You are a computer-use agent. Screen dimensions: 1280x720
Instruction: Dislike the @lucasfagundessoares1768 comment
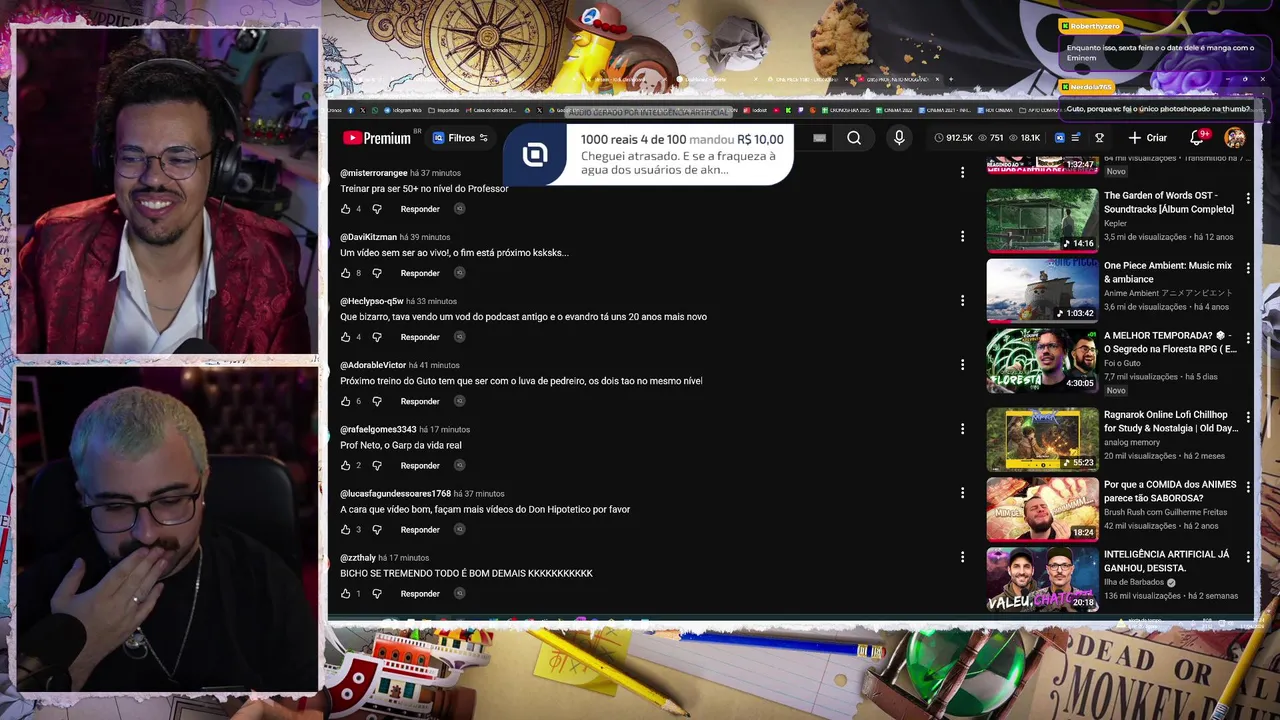(x=377, y=529)
